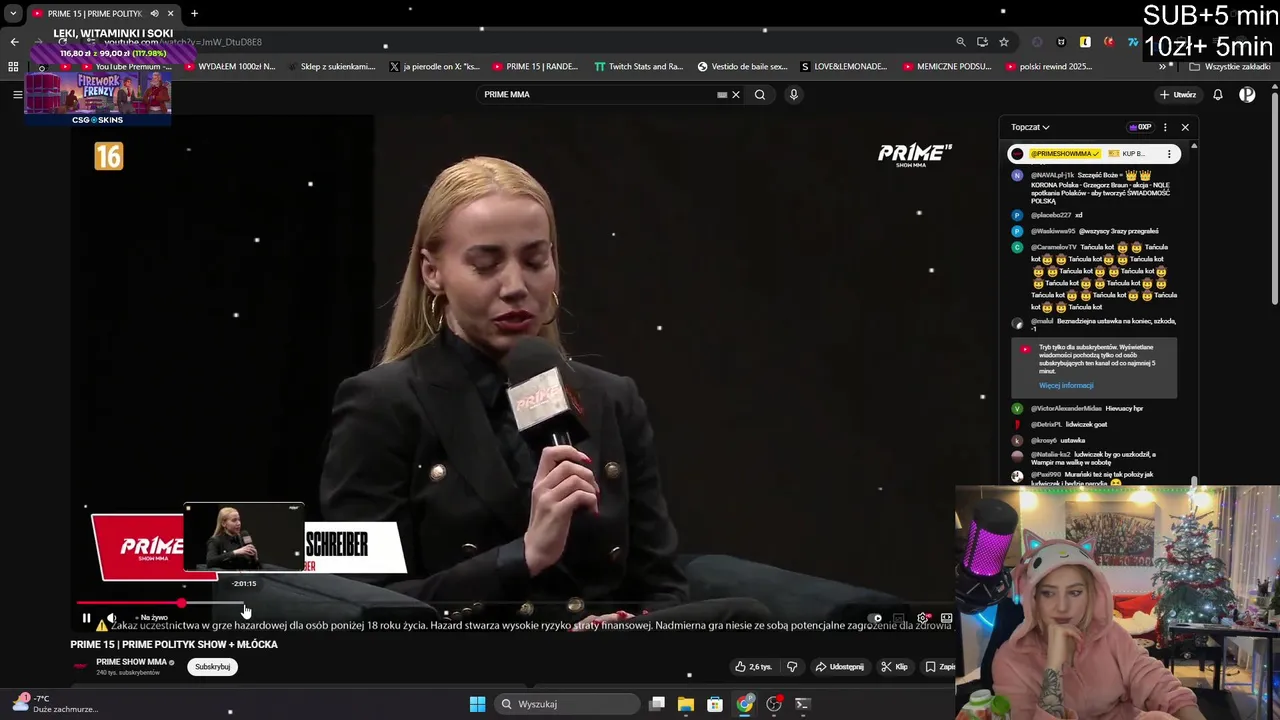
Task: Open a new browser tab
Action: tap(194, 13)
